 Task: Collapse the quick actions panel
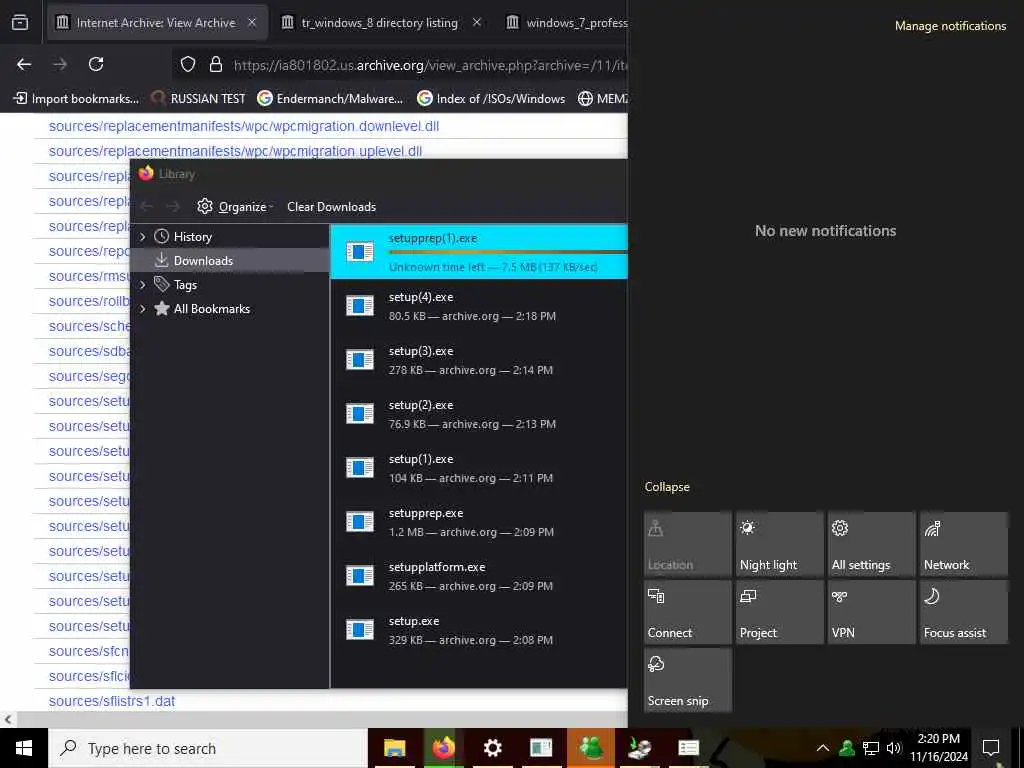(667, 487)
